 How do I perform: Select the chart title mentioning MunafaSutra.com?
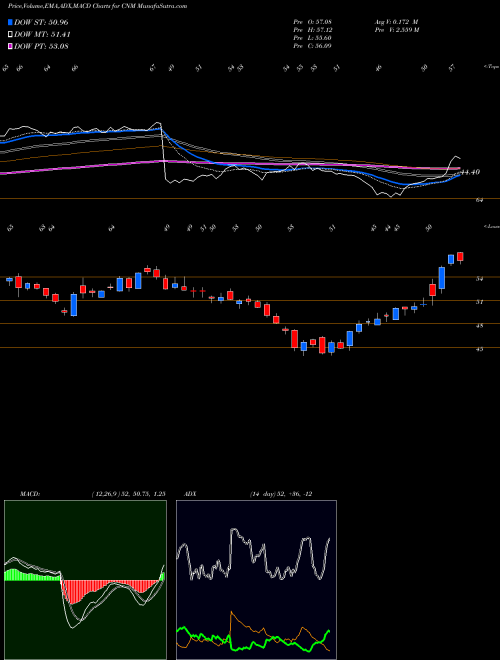pos(98,6)
